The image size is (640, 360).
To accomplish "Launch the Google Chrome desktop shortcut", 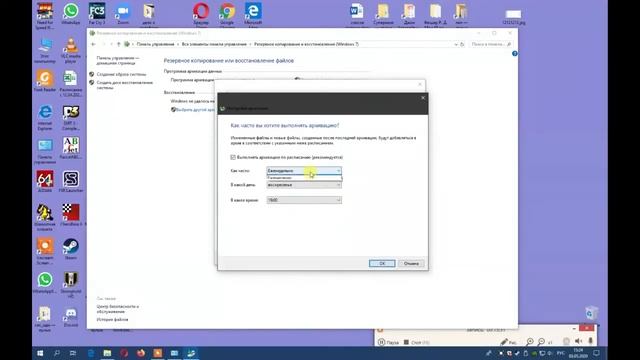I will click(x=227, y=13).
